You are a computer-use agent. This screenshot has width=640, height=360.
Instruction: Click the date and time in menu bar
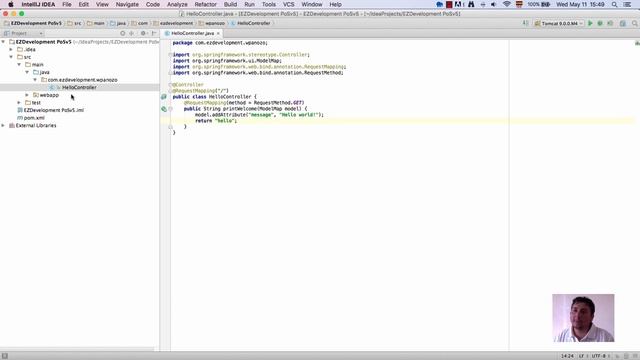(x=580, y=4)
